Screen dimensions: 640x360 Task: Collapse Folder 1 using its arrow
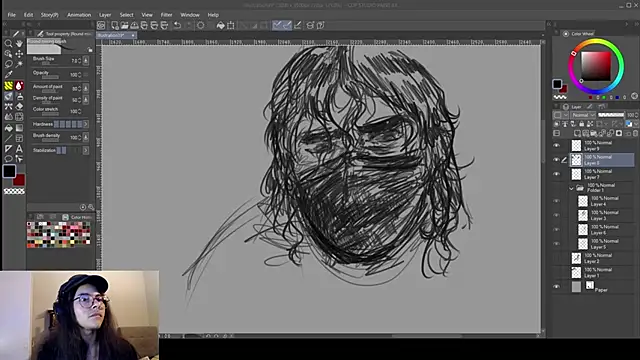click(x=571, y=188)
